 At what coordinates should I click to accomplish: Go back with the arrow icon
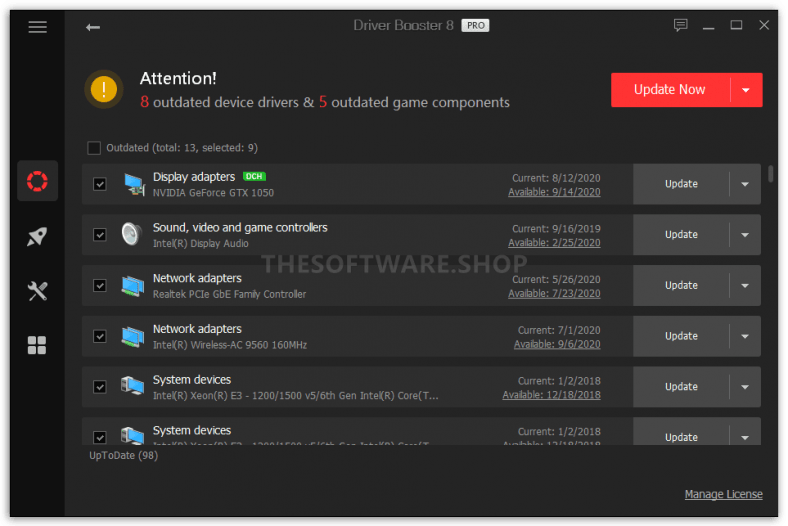pos(92,27)
